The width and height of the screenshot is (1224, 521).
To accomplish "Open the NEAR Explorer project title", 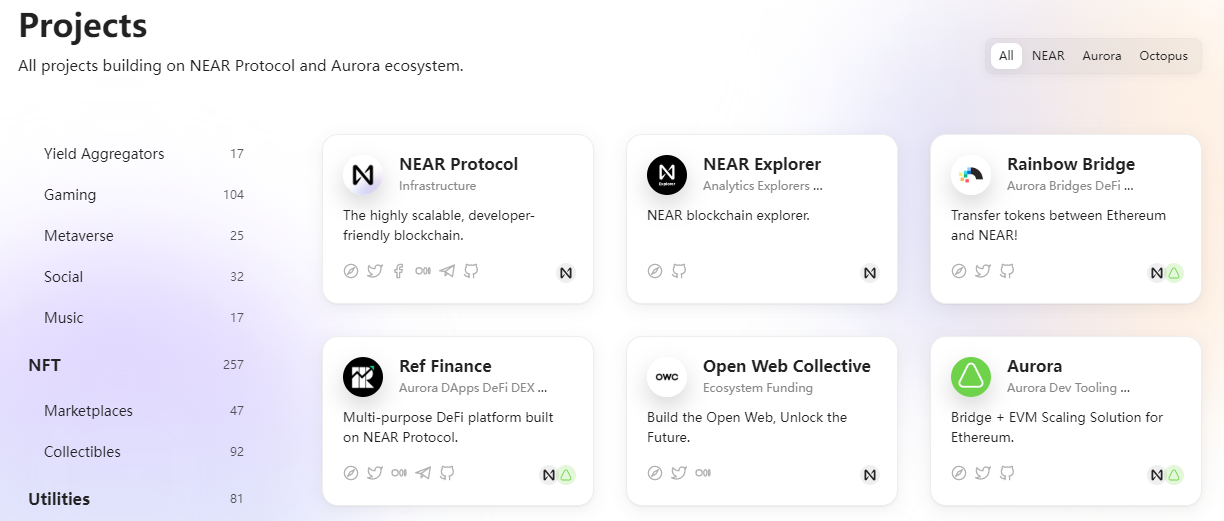I will (762, 164).
